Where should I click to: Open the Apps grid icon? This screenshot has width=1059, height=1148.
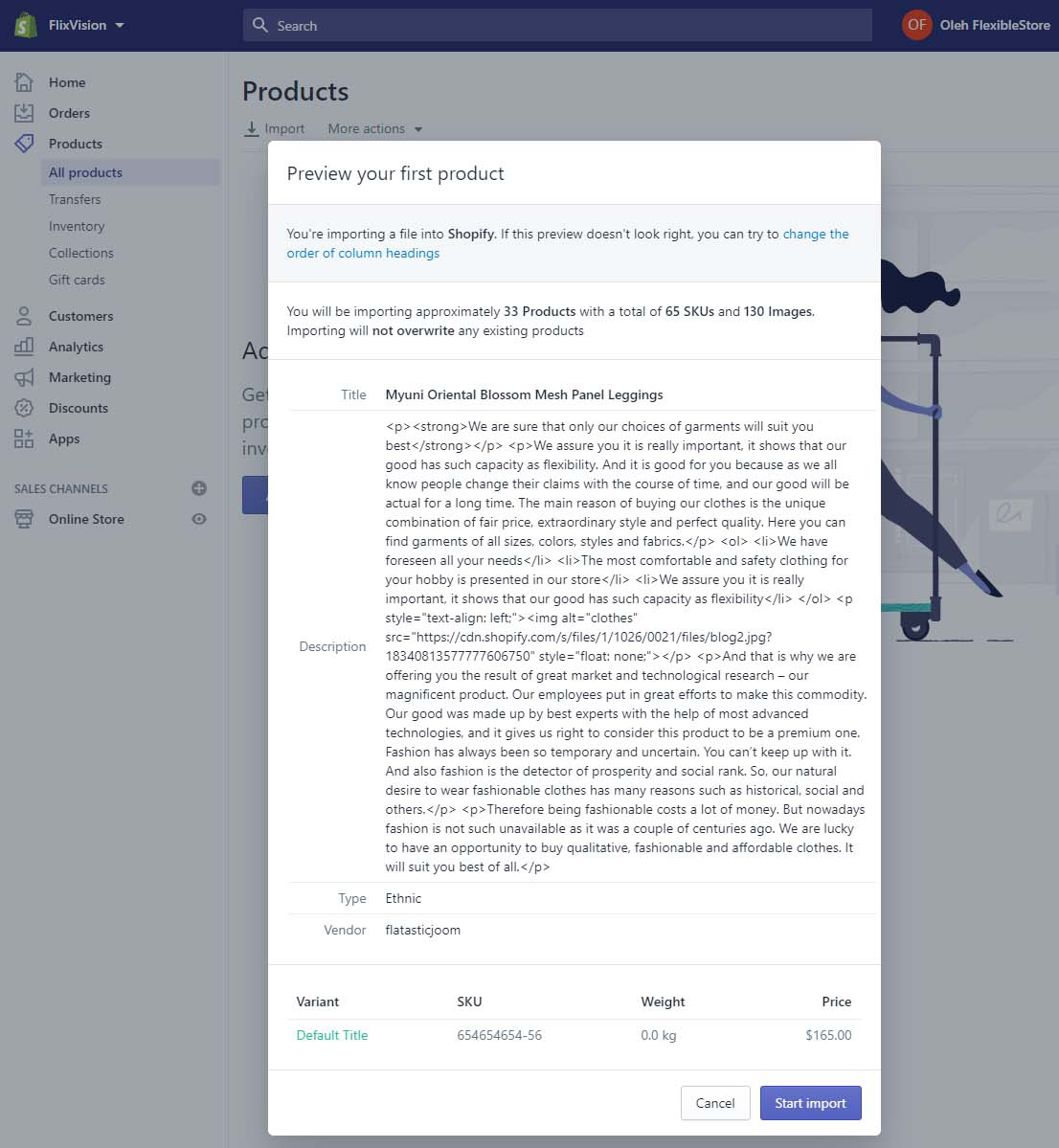click(24, 439)
